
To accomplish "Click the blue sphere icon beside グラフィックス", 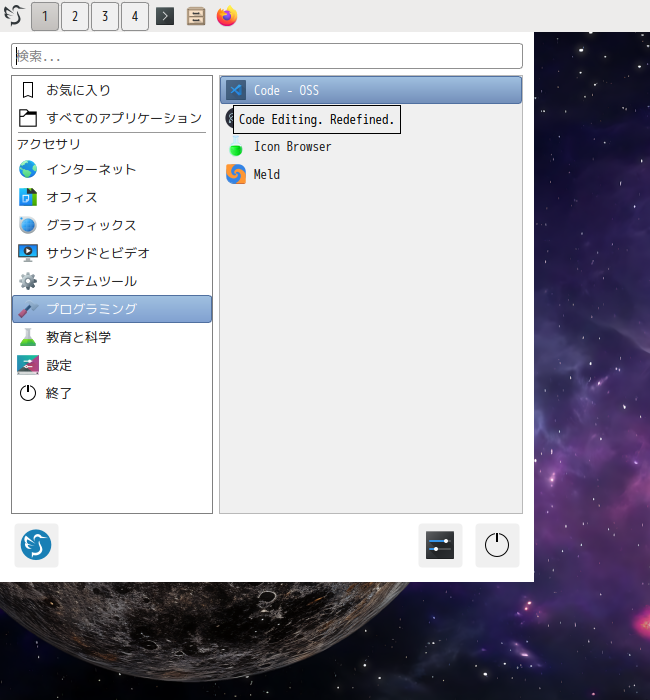I will [x=28, y=225].
